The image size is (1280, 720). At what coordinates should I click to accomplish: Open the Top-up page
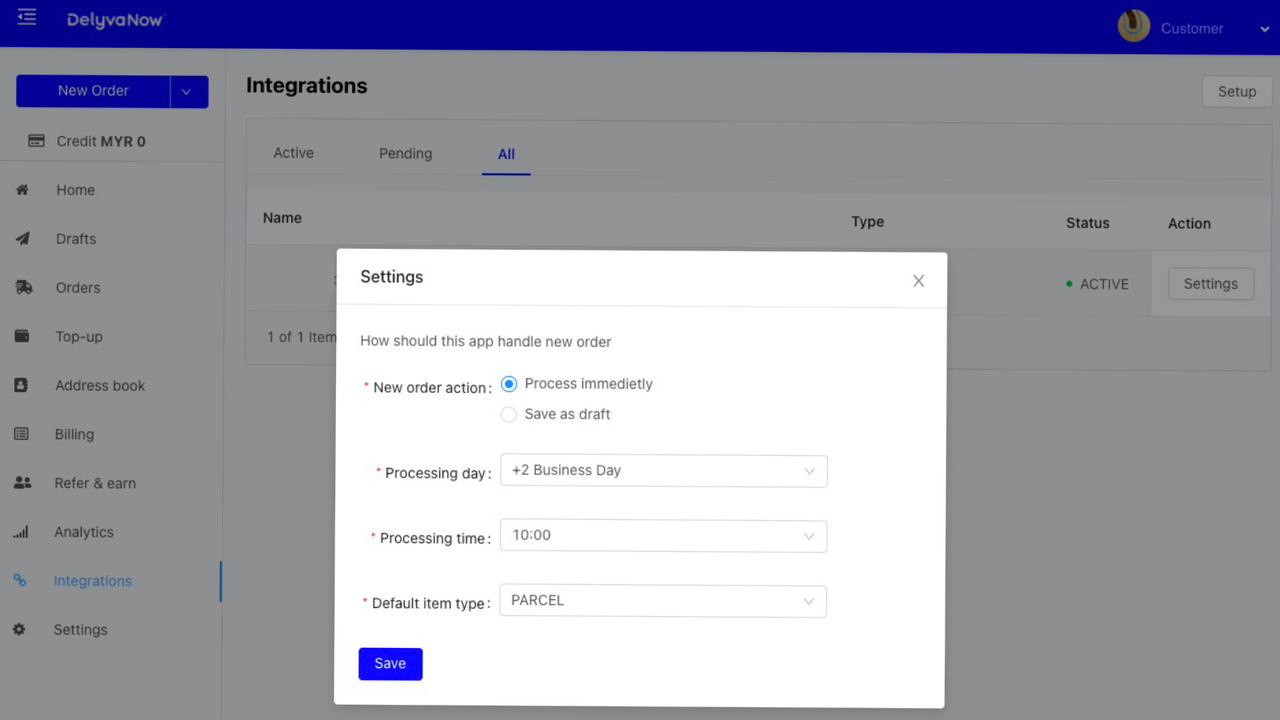coord(79,337)
